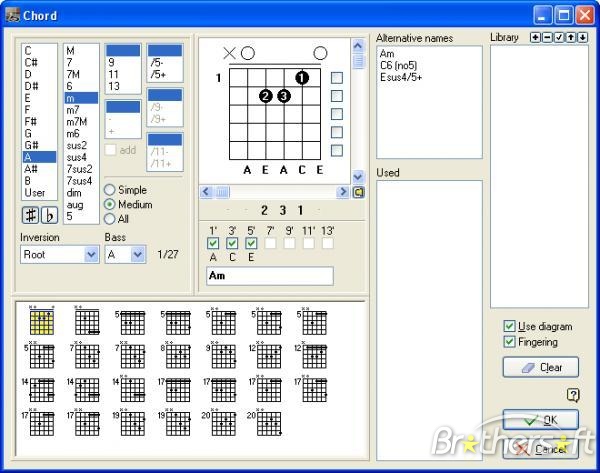Click the flat notation button
Screen dimensions: 600x473
[49, 215]
